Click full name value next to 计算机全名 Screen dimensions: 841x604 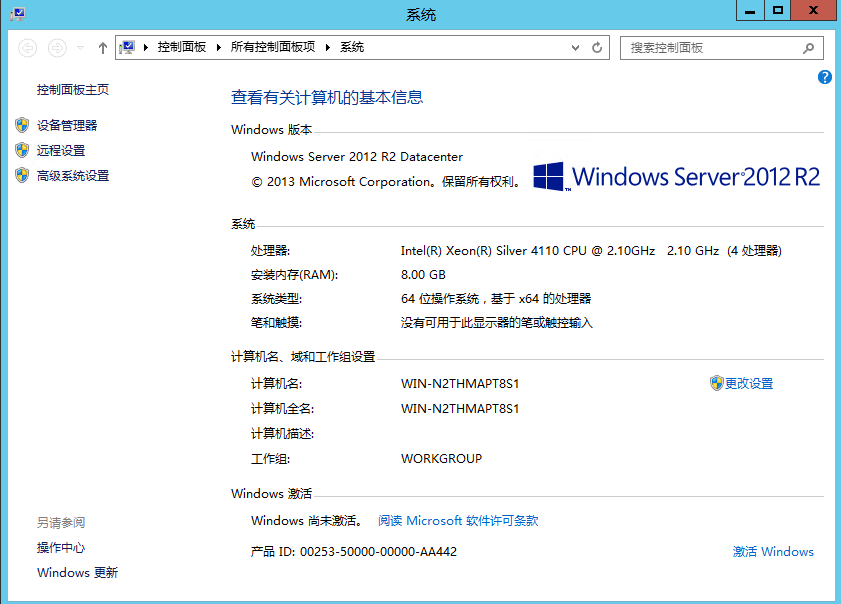460,409
